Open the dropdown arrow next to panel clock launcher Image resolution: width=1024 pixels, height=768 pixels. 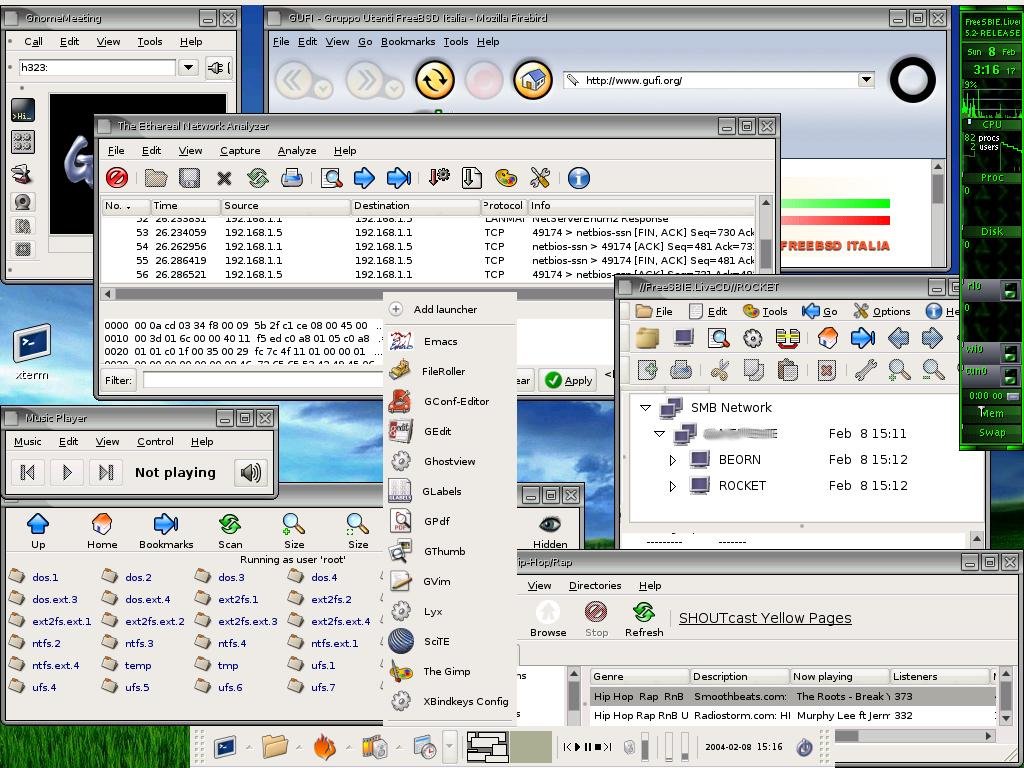tap(449, 745)
